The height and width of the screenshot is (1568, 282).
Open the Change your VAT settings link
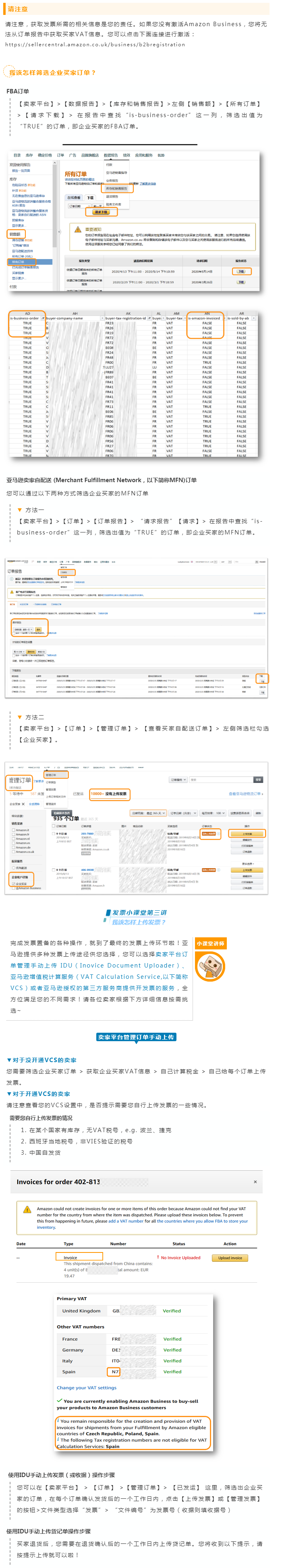pyautogui.click(x=87, y=1387)
